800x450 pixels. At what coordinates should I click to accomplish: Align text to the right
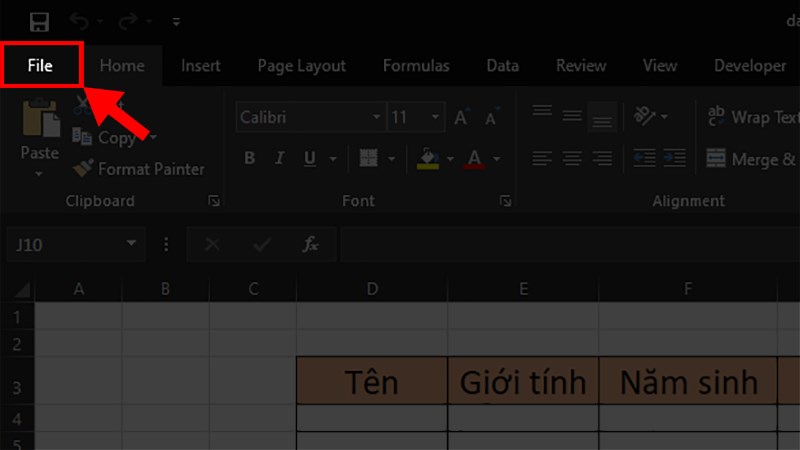pos(602,158)
